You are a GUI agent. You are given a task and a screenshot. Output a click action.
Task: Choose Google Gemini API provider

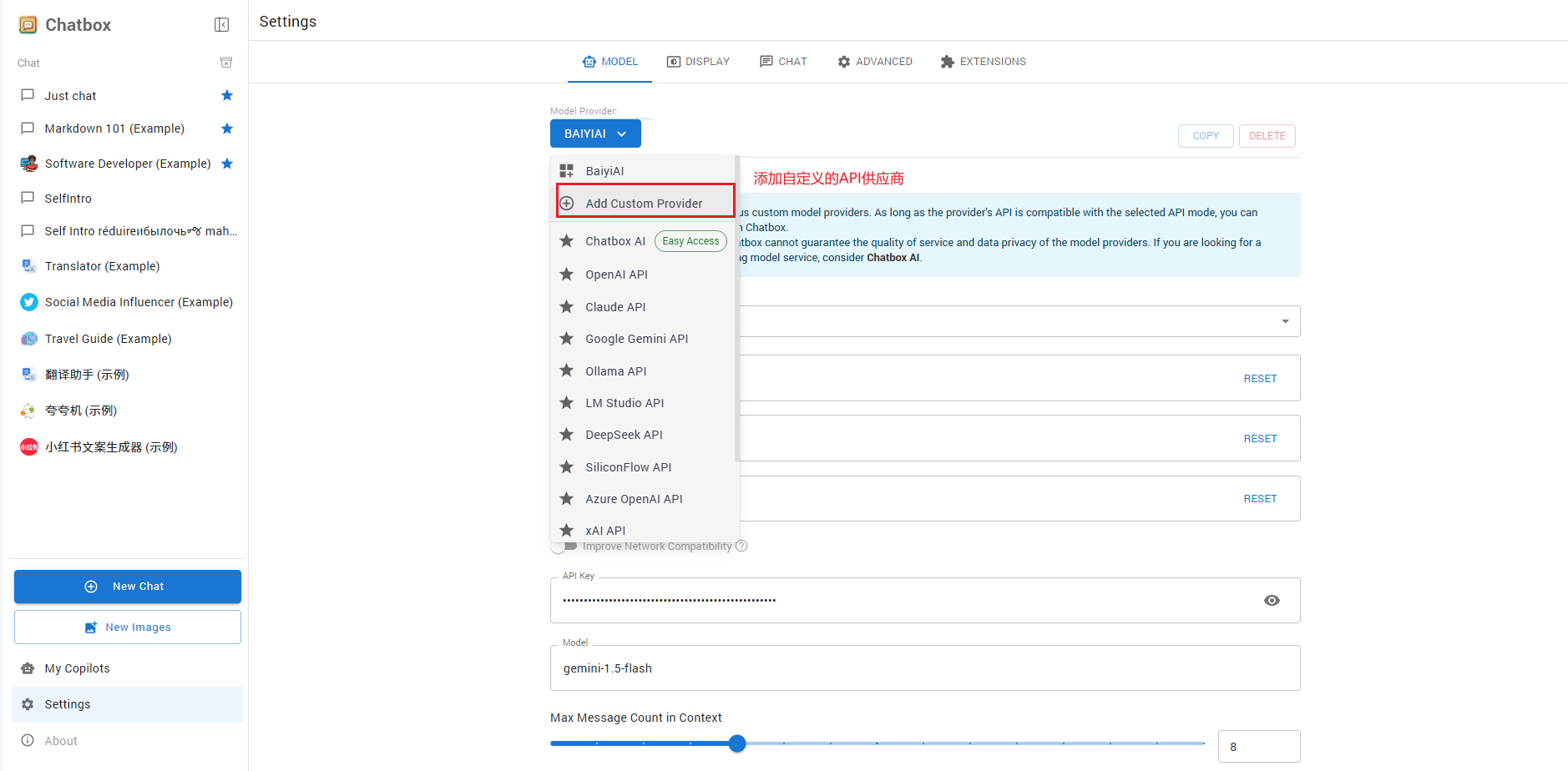(643, 338)
